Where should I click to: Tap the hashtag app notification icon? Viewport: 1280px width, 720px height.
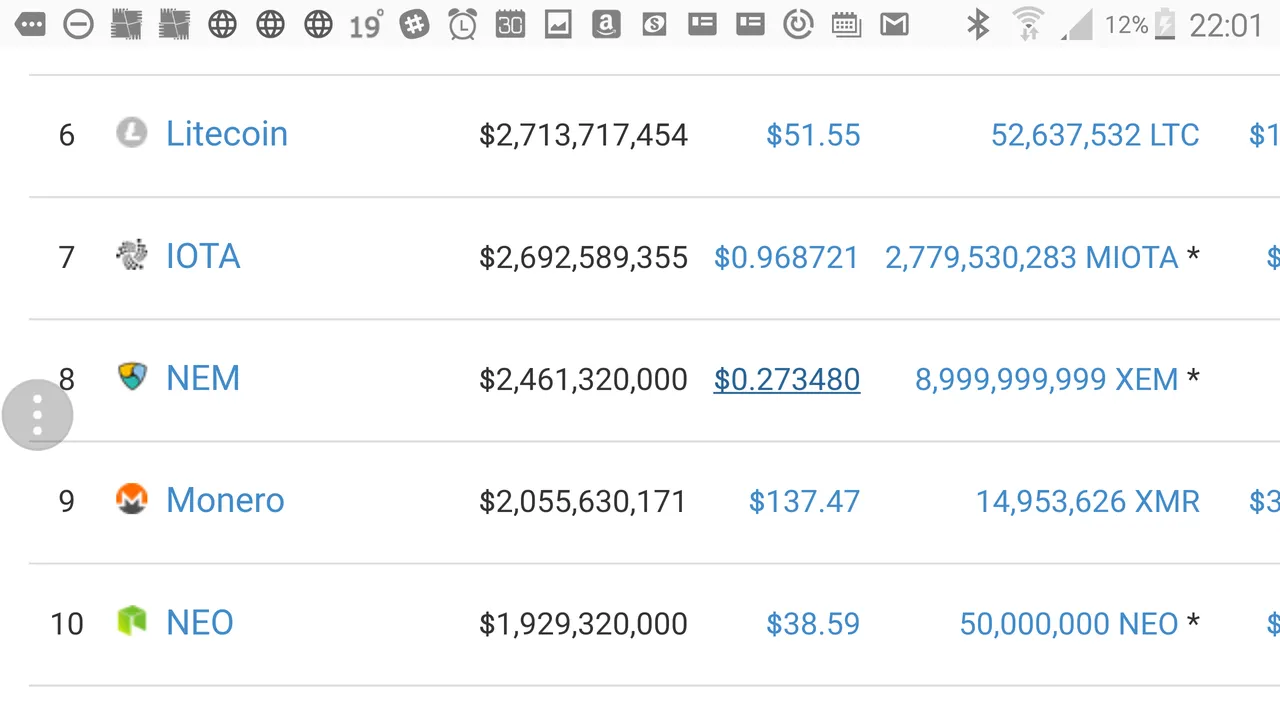[x=414, y=24]
